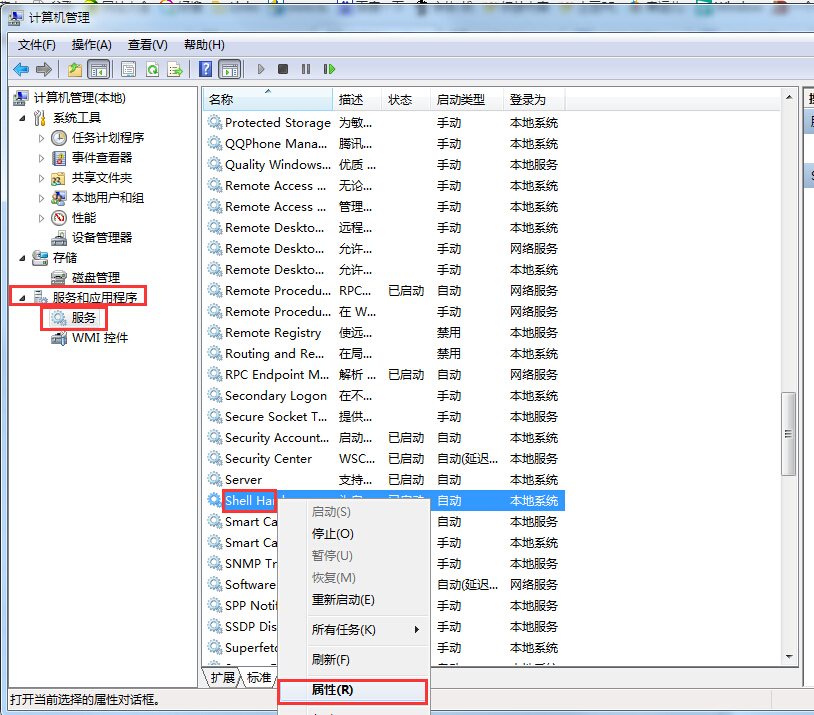The height and width of the screenshot is (715, 814).
Task: Select the Security Center service row
Action: (384, 459)
